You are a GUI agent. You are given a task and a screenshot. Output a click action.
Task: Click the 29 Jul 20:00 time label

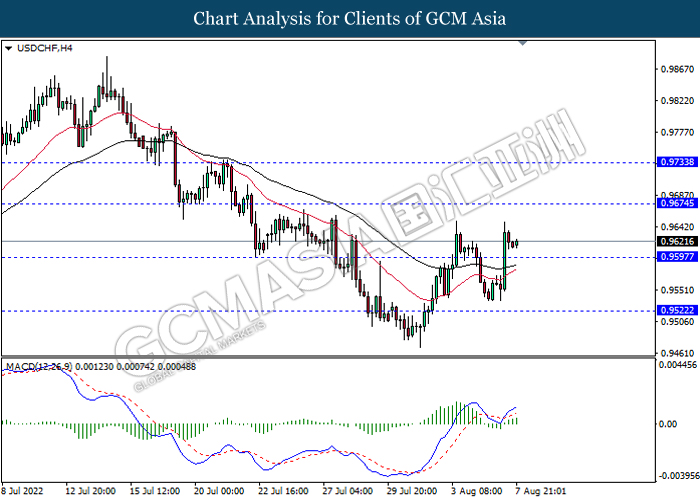click(412, 491)
